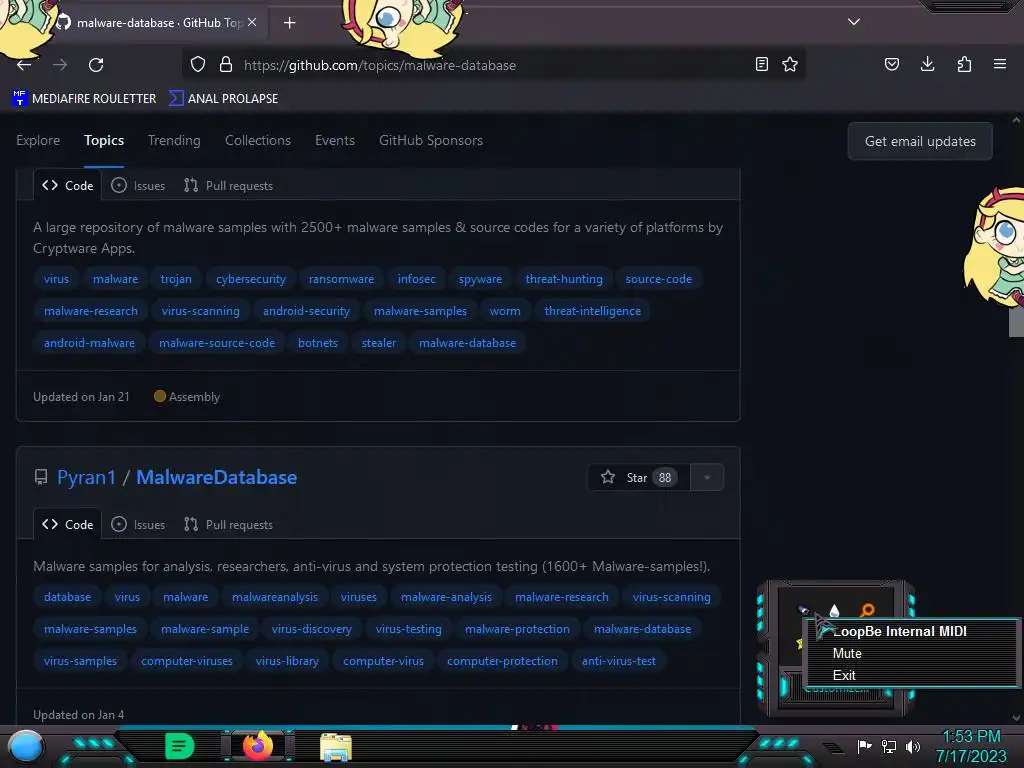Open the threat-hunting topic tag

[564, 279]
